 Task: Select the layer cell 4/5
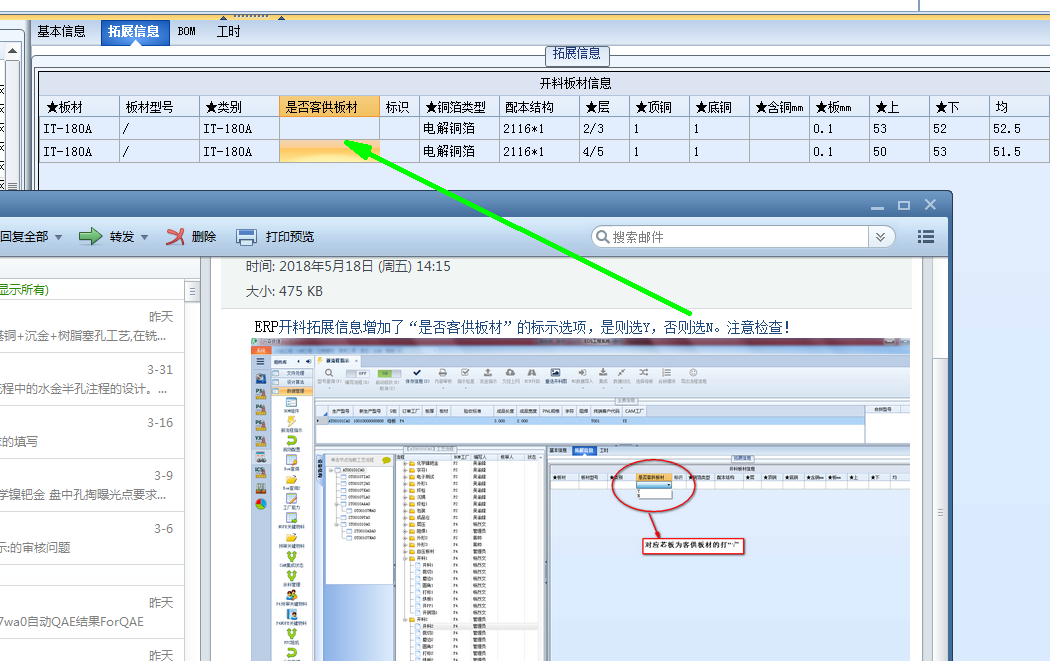[x=604, y=151]
